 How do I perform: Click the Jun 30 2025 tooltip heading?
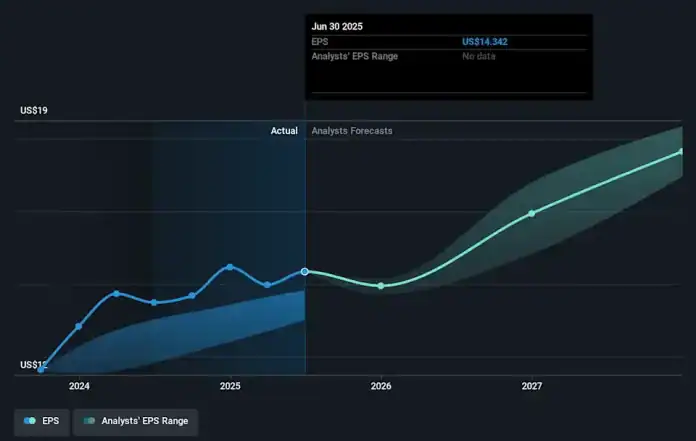point(335,24)
